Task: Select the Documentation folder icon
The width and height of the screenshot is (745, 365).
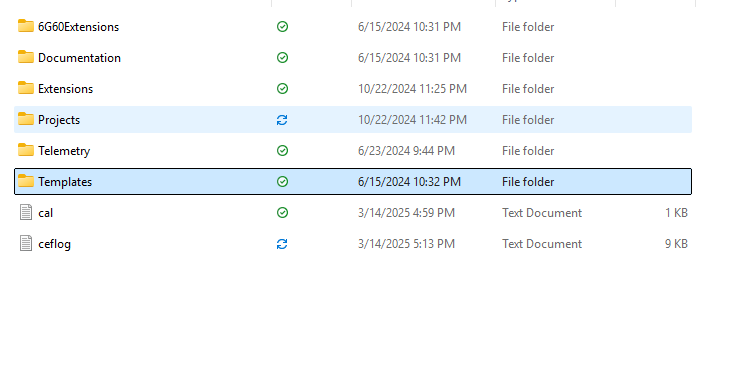Action: tap(26, 57)
